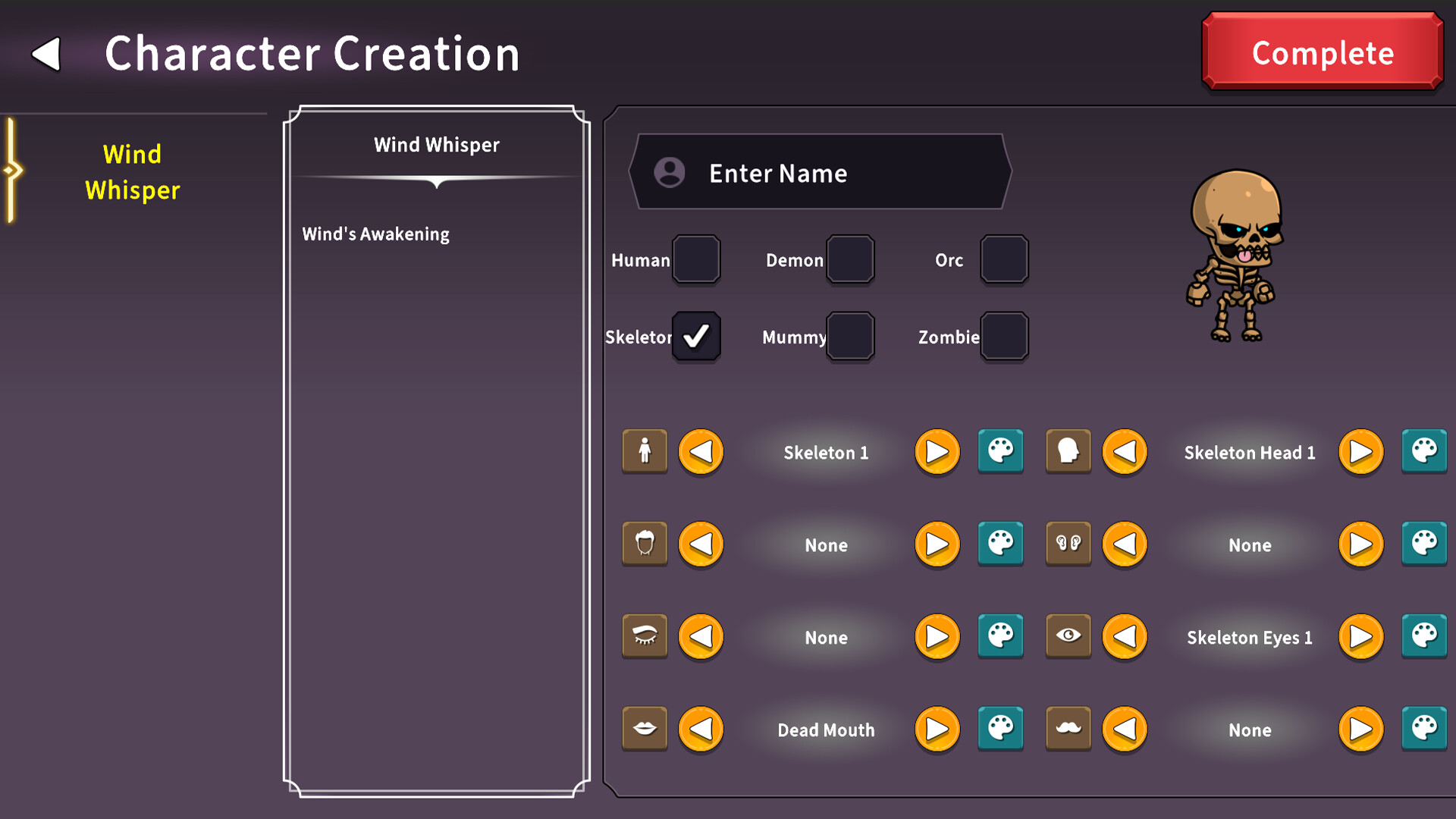Select the hair category icon
The height and width of the screenshot is (819, 1456).
644,544
